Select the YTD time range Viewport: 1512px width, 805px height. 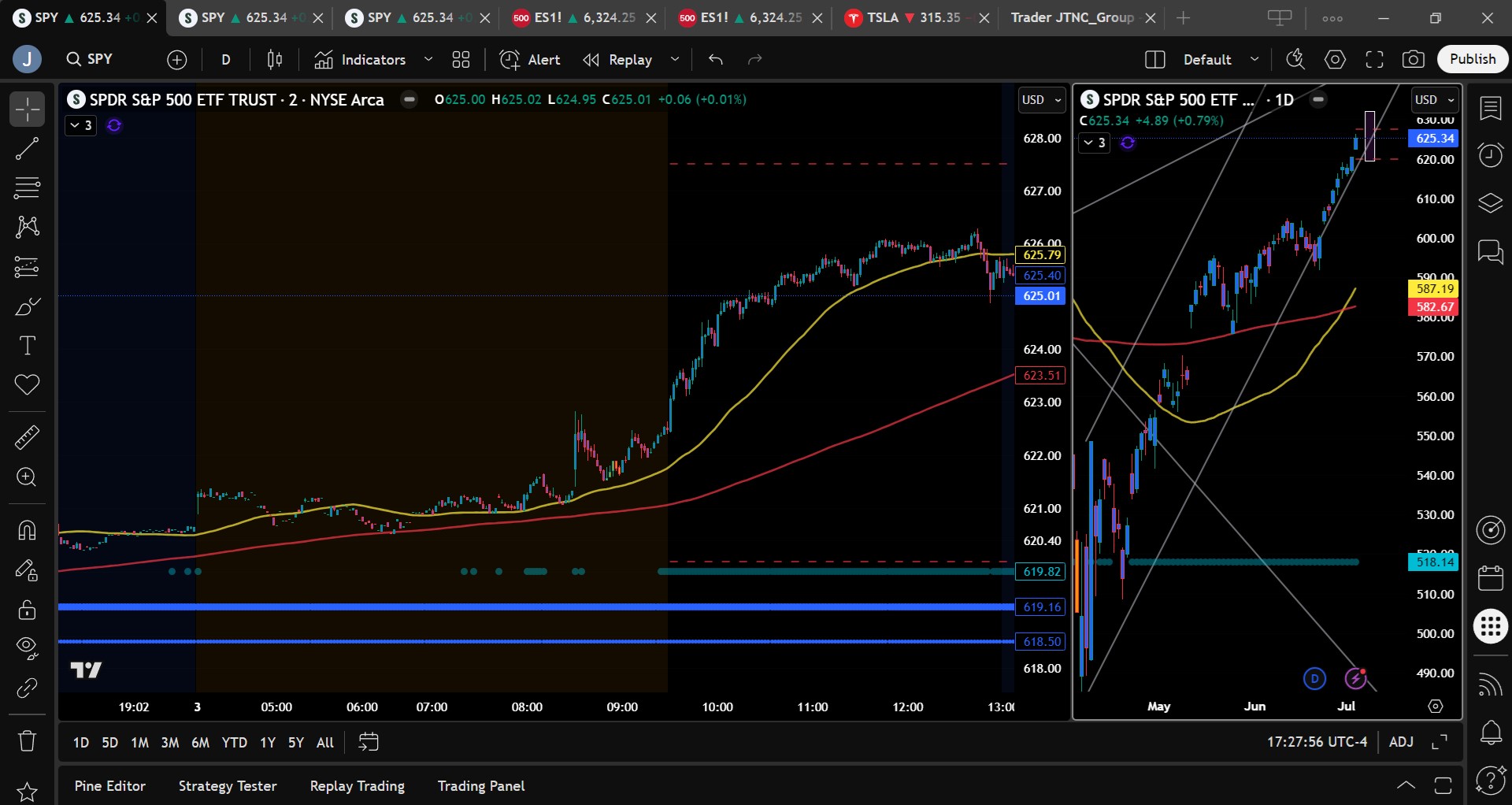click(x=234, y=742)
